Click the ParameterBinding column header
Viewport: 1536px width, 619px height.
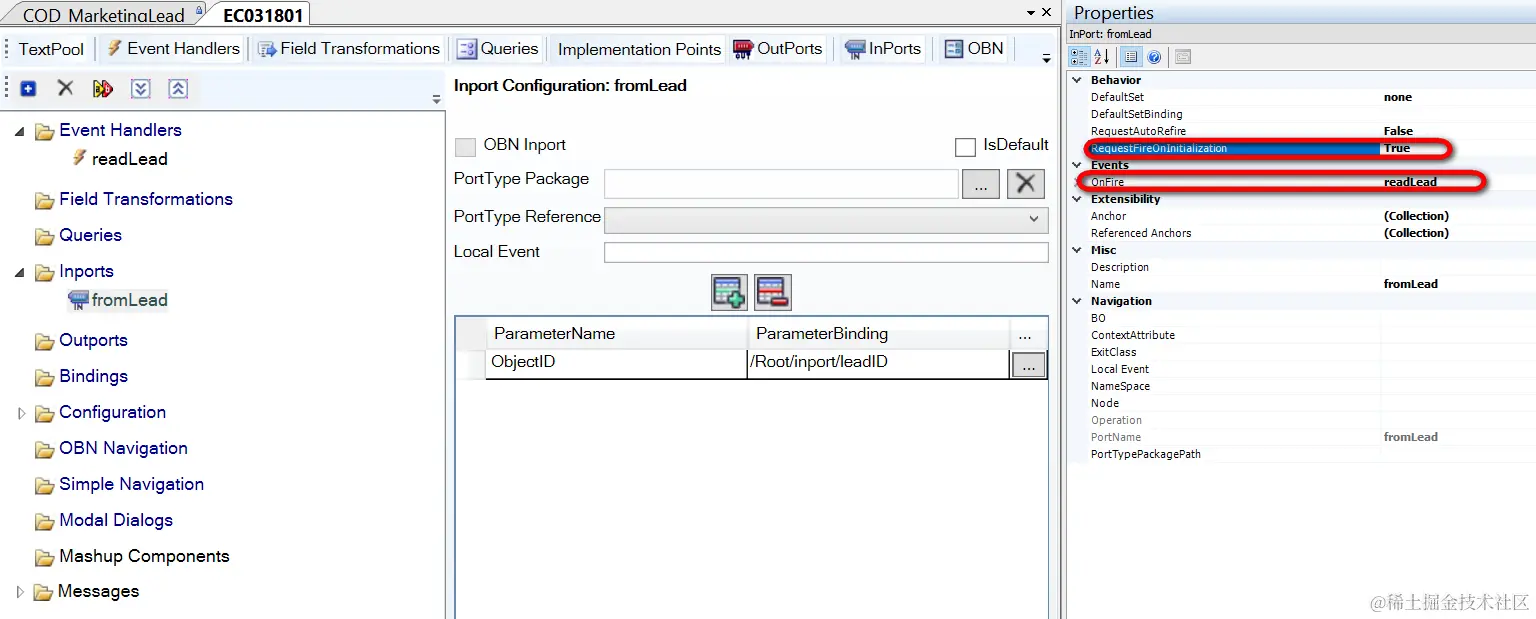point(878,334)
